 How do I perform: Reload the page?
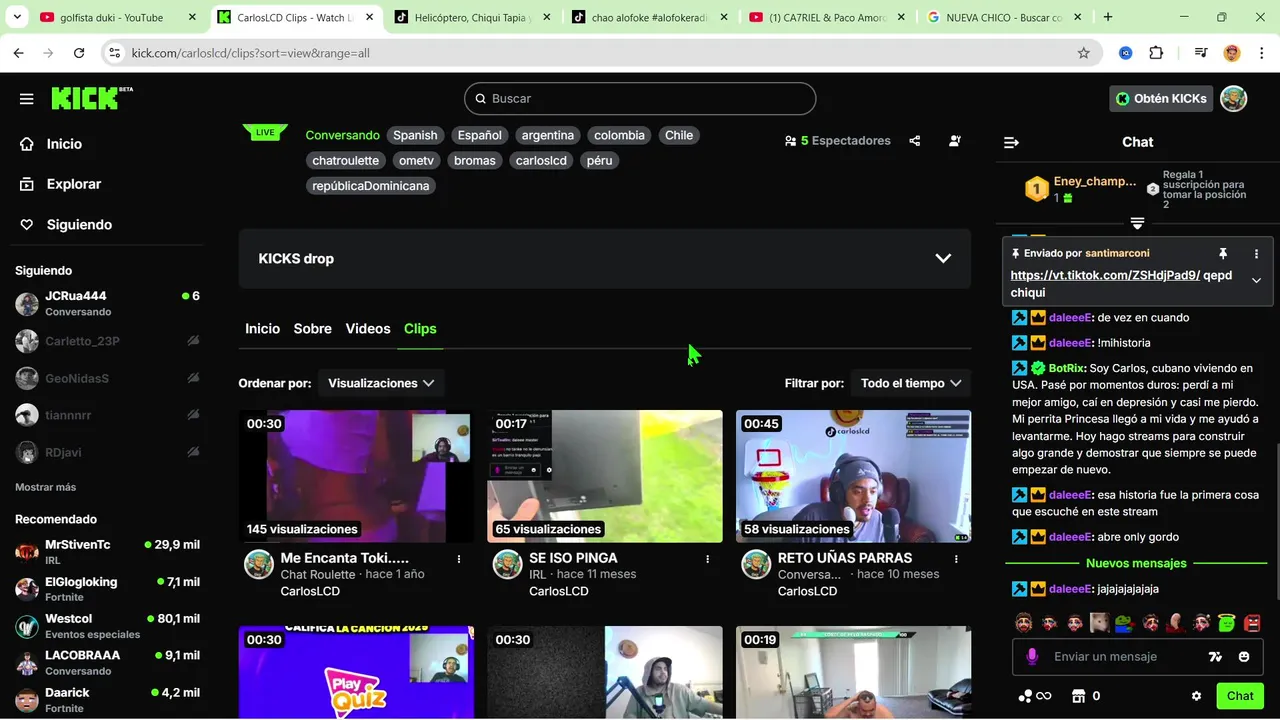[x=79, y=53]
